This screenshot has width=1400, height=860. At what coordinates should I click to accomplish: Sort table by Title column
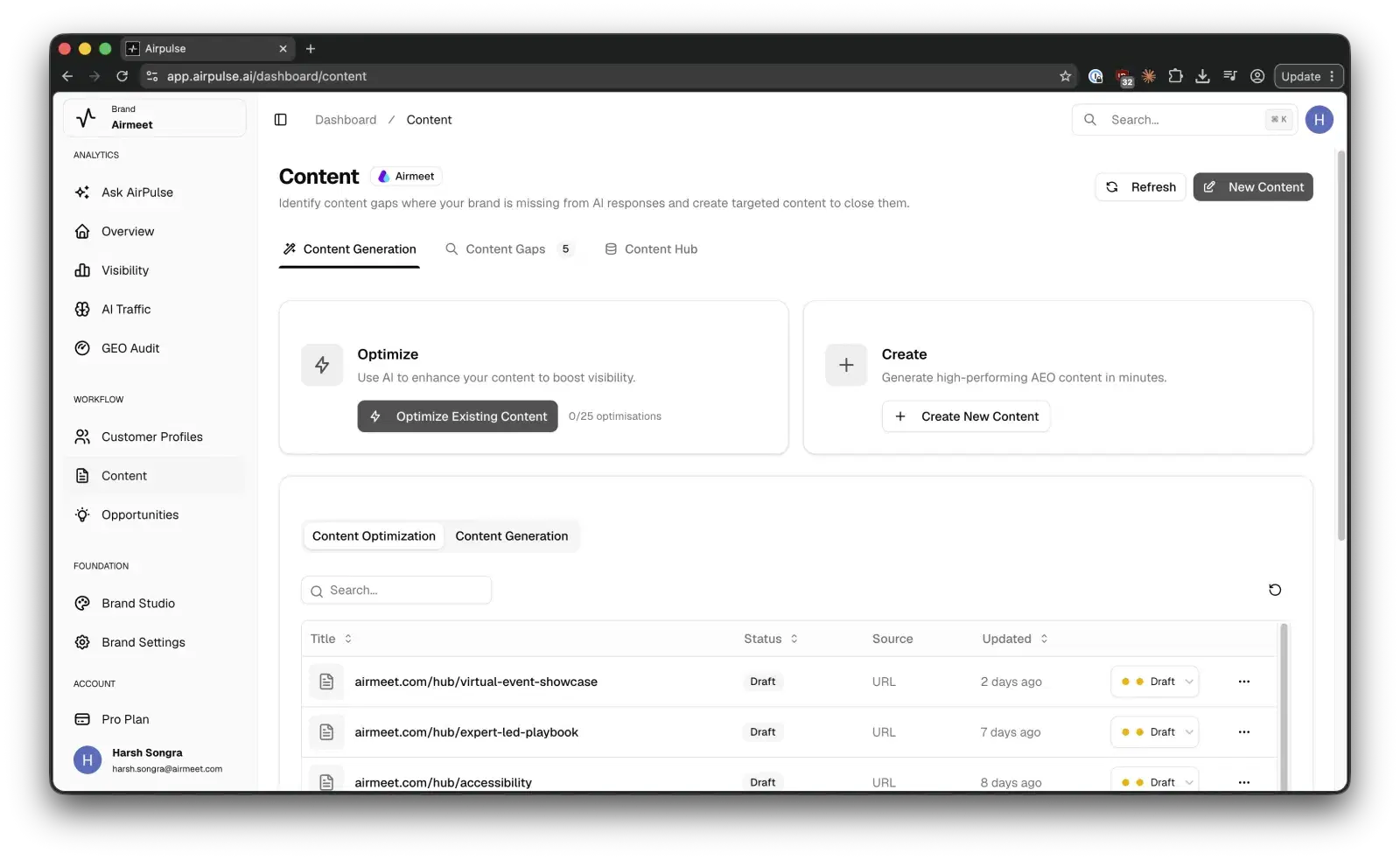[x=332, y=639]
